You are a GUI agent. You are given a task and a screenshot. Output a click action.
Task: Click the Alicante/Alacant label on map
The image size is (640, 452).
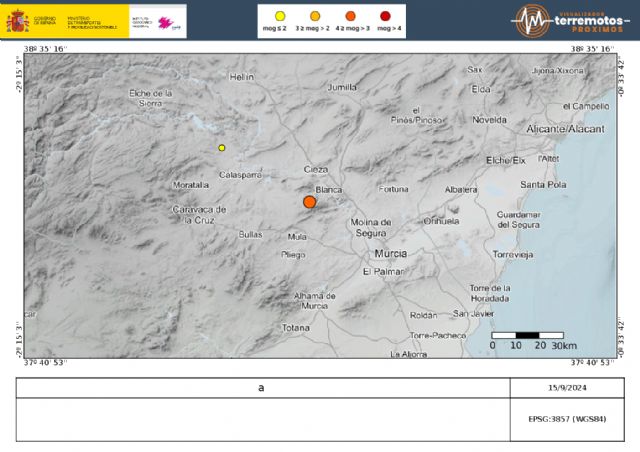(567, 129)
